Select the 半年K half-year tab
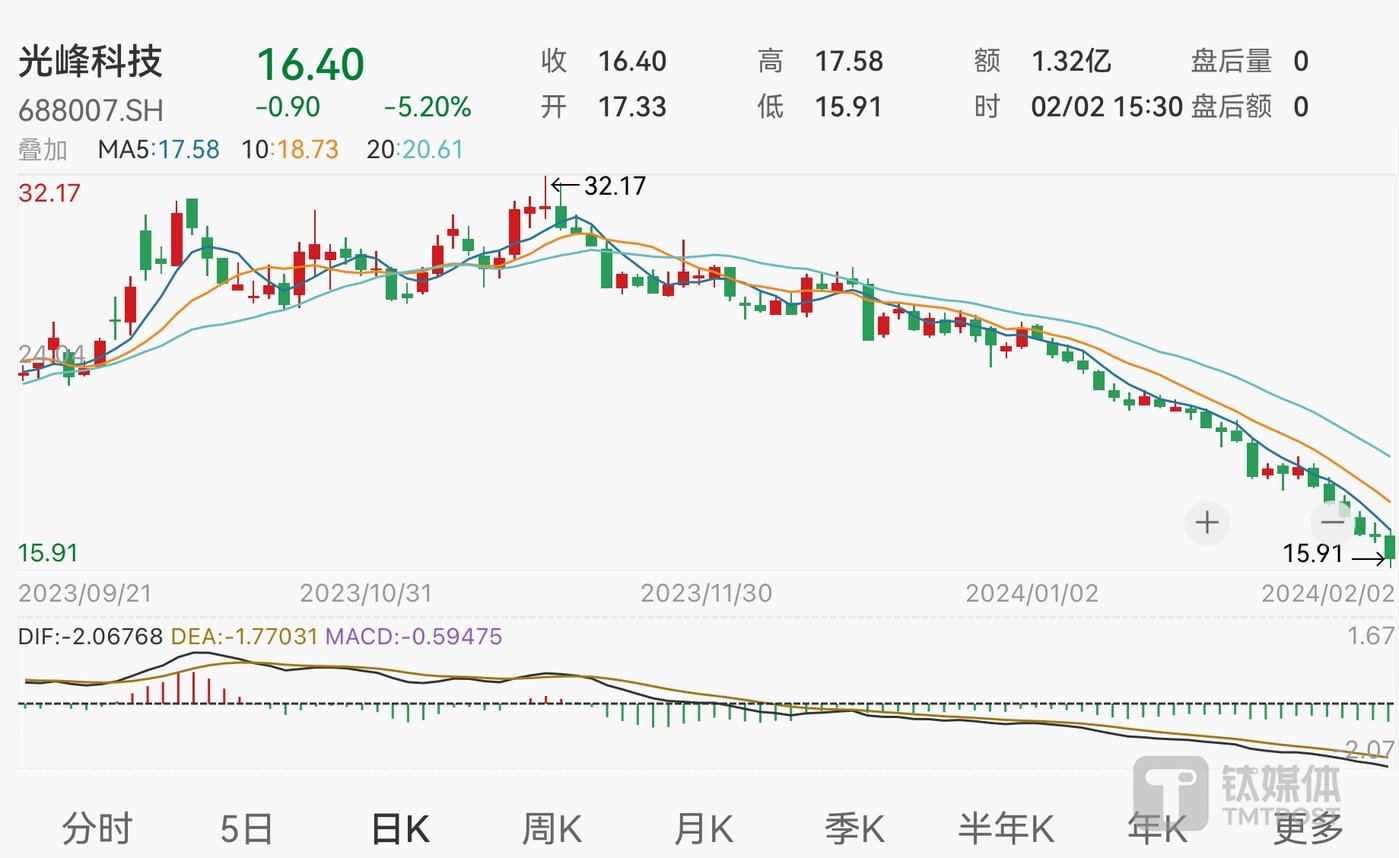The width and height of the screenshot is (1399, 858). point(1006,829)
